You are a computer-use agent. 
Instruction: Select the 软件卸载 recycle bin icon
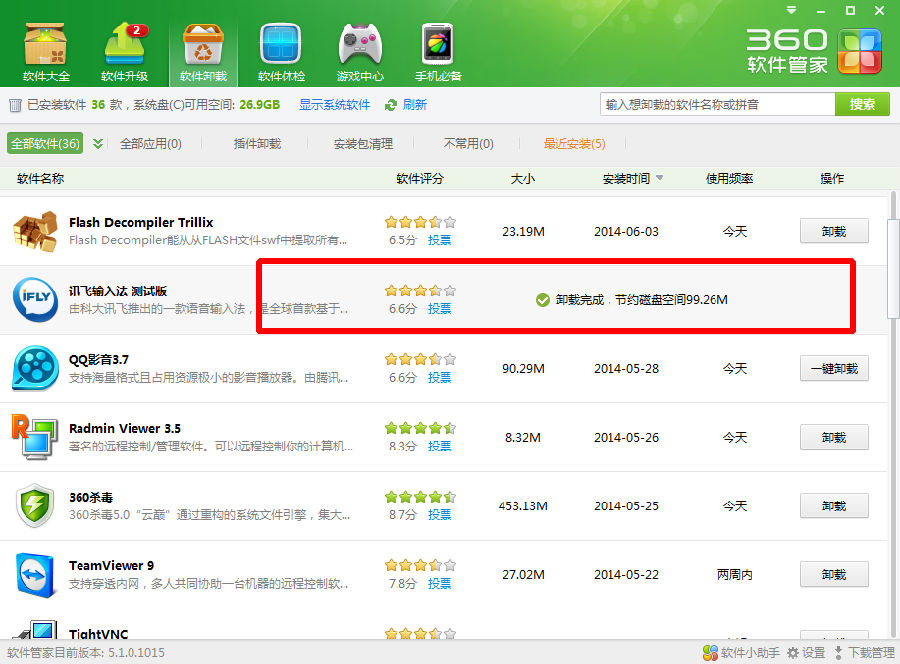tap(203, 52)
